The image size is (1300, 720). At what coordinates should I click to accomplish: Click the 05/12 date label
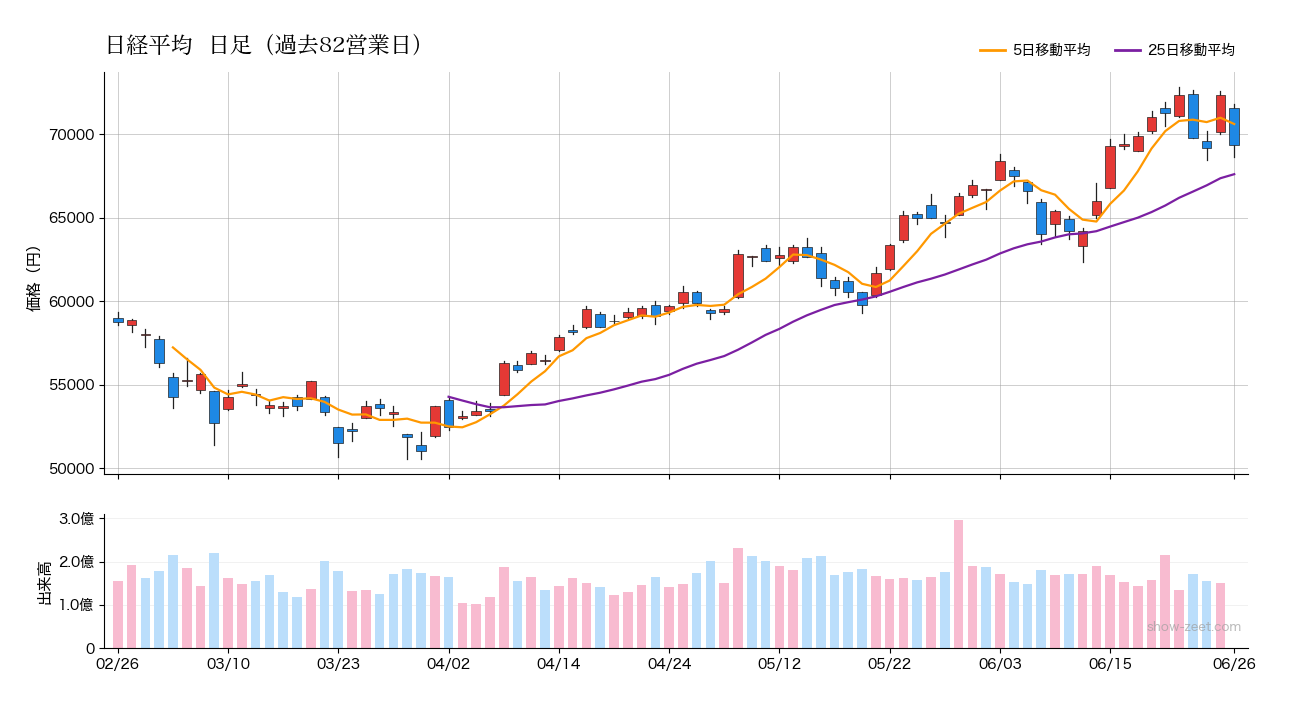click(x=779, y=664)
